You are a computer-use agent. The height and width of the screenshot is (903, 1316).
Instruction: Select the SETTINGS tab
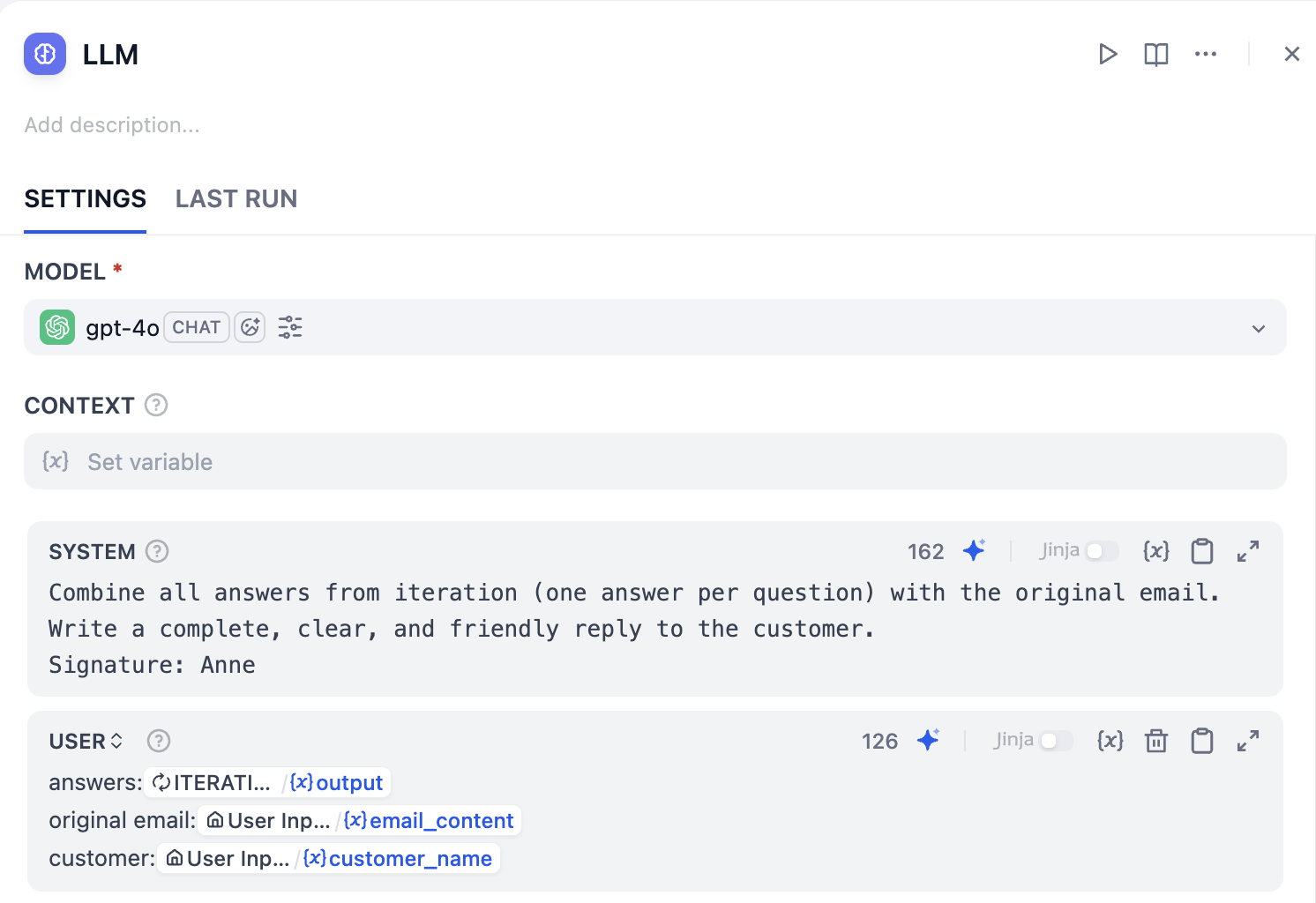(x=85, y=199)
